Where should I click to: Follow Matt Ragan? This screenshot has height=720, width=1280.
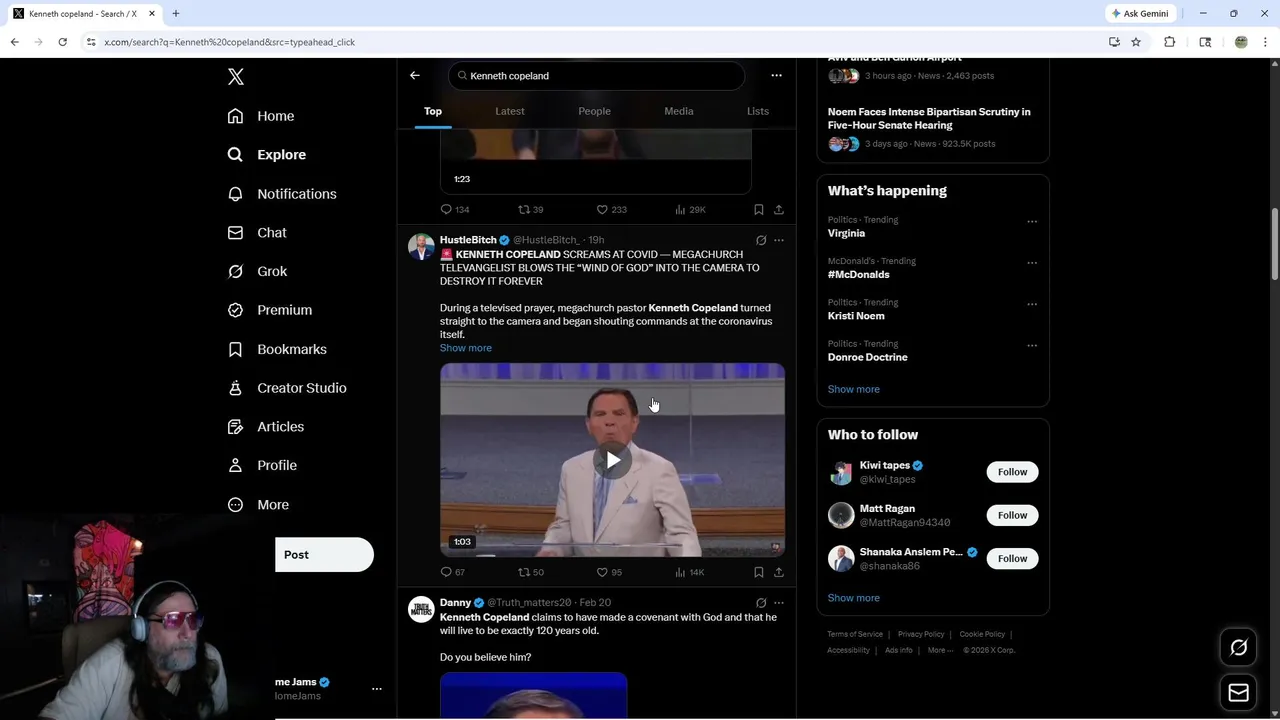coord(1012,515)
